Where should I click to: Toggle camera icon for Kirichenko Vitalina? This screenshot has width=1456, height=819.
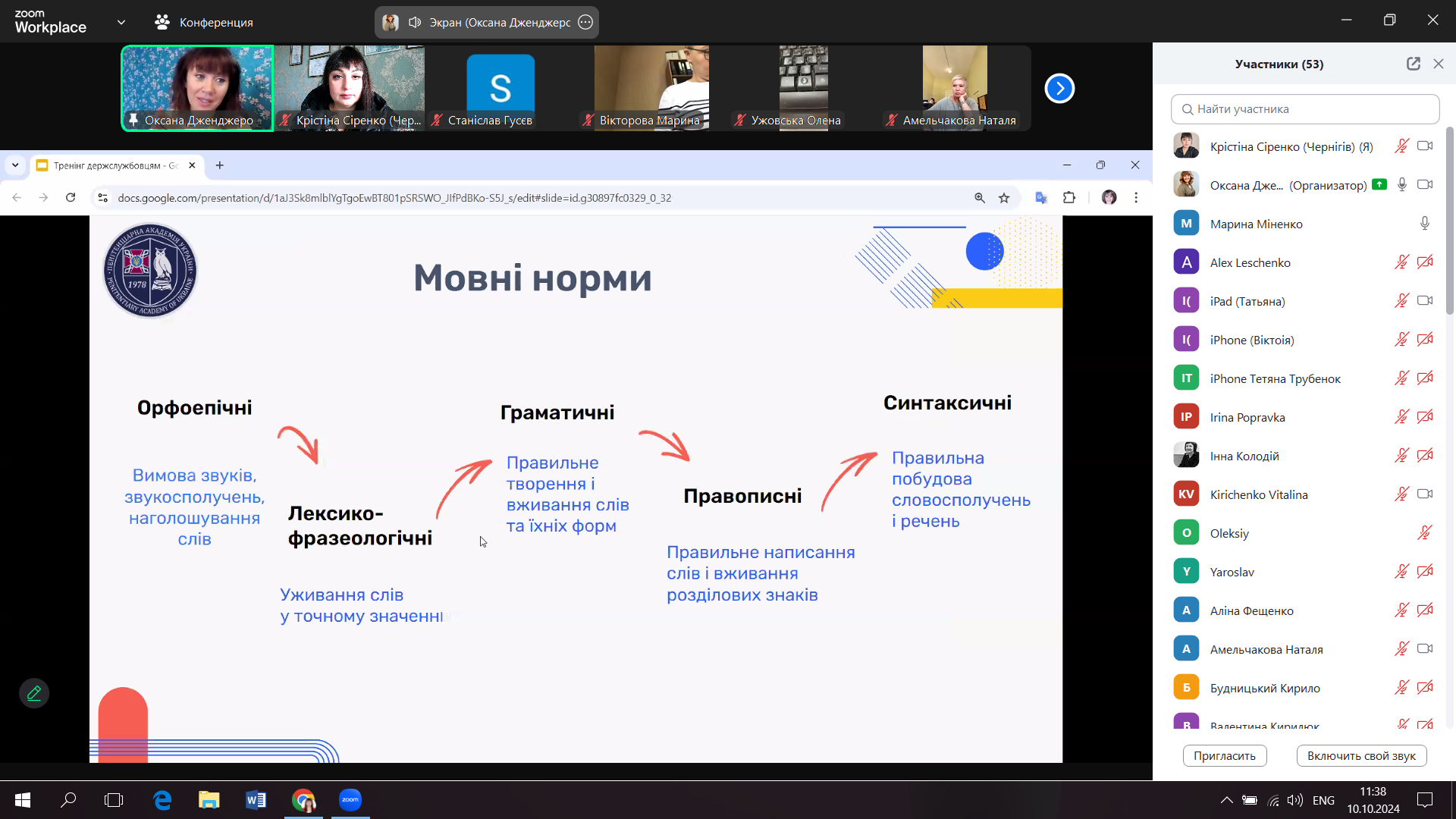tap(1424, 494)
